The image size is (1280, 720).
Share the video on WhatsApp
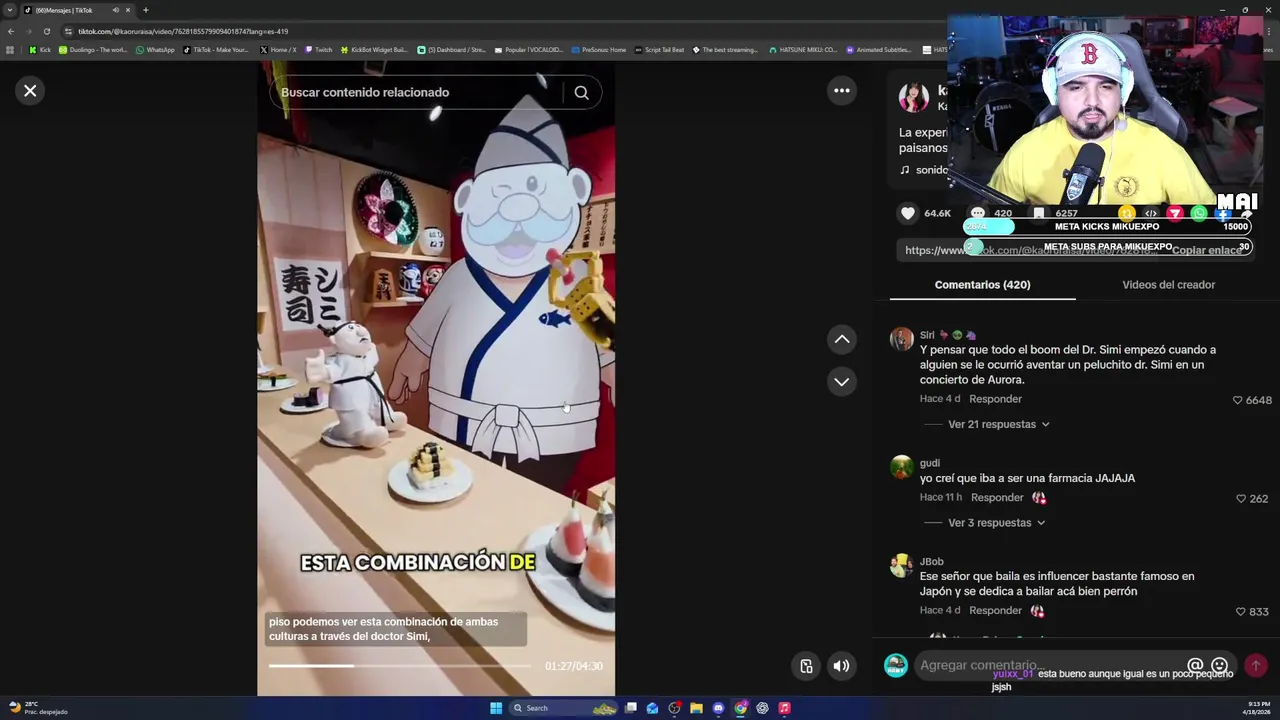(1199, 213)
